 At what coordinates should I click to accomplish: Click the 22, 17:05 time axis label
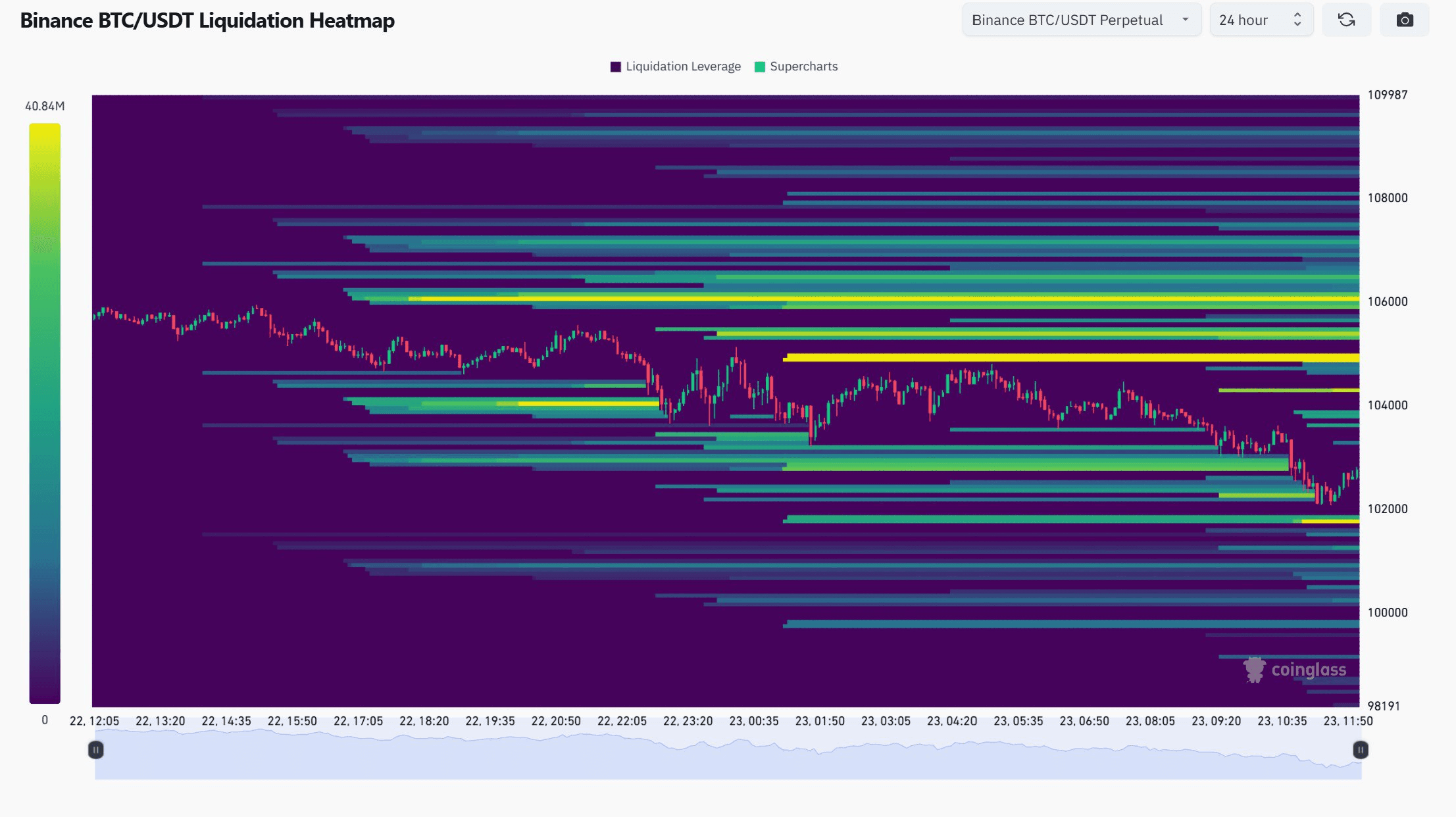[359, 721]
